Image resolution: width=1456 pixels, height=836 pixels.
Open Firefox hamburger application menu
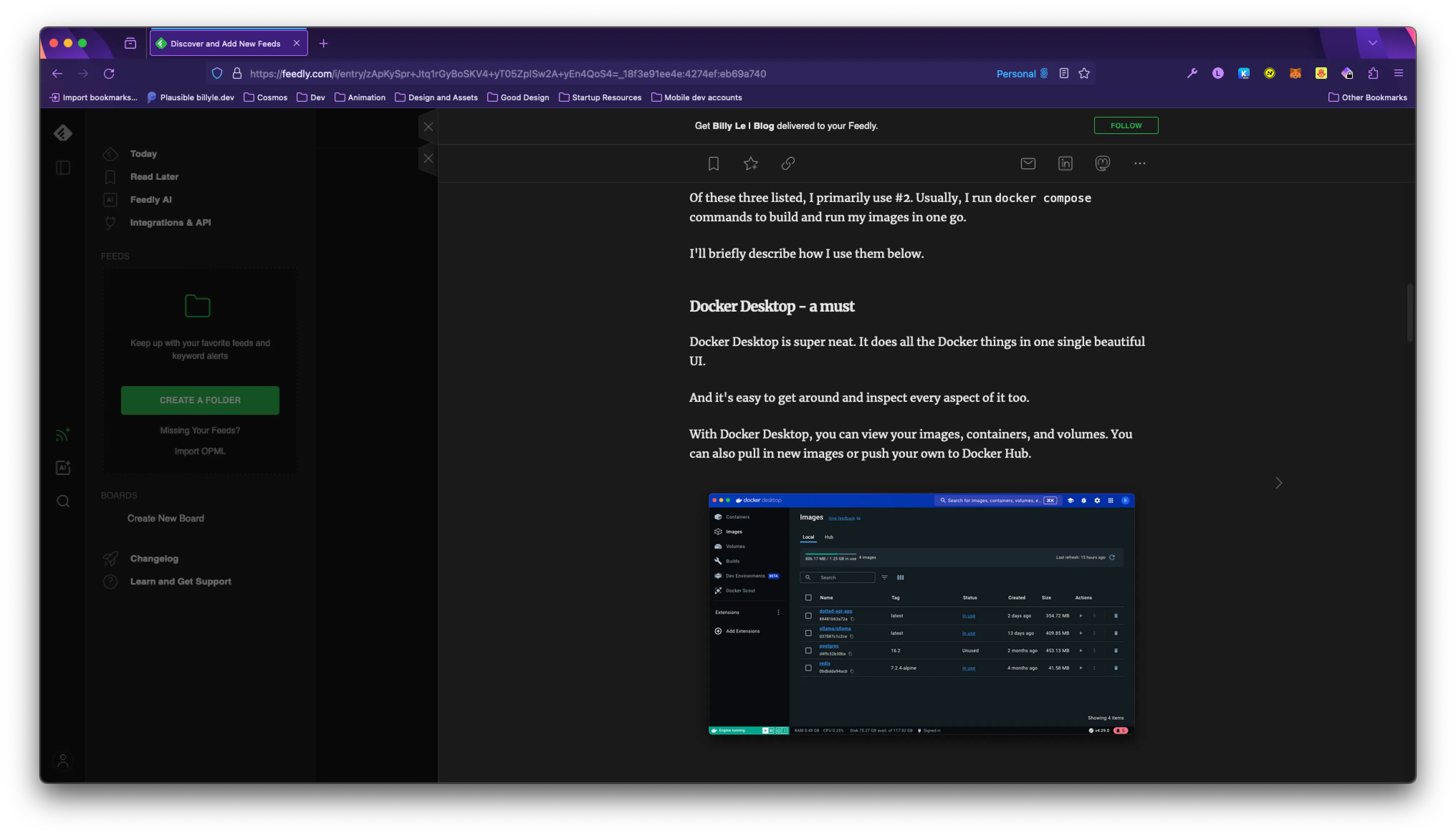1399,73
